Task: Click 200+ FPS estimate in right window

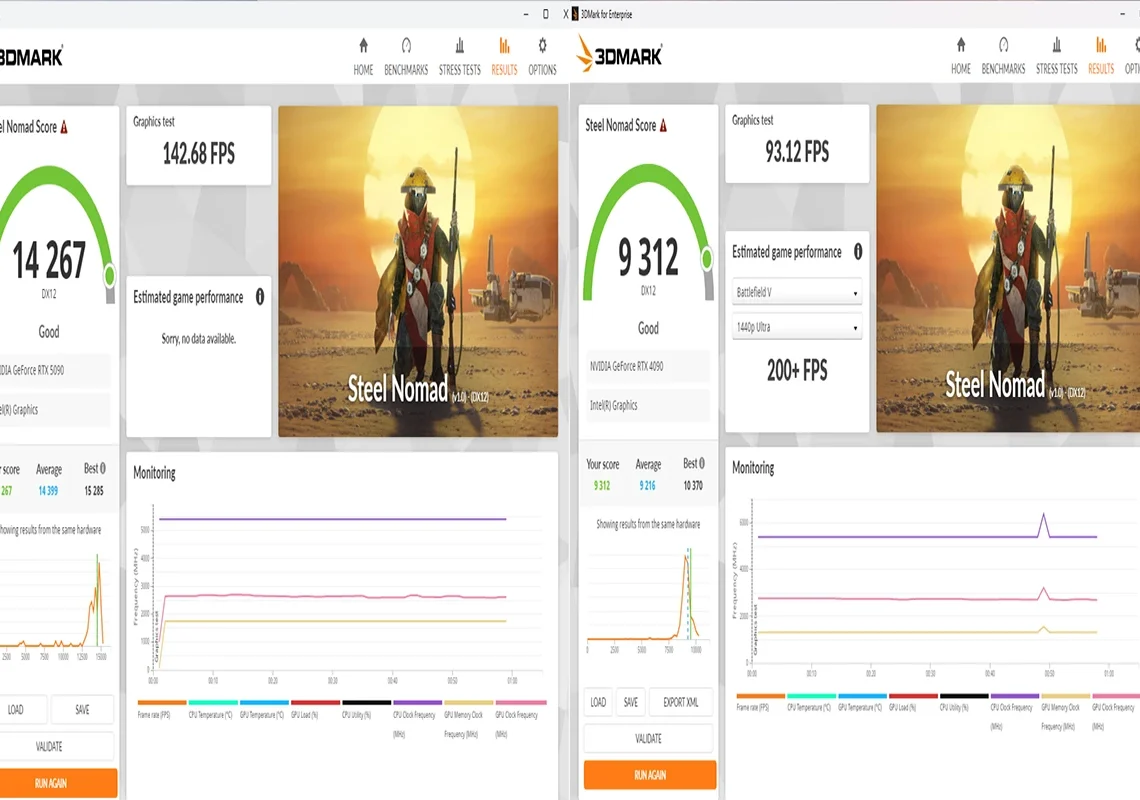Action: pos(797,370)
